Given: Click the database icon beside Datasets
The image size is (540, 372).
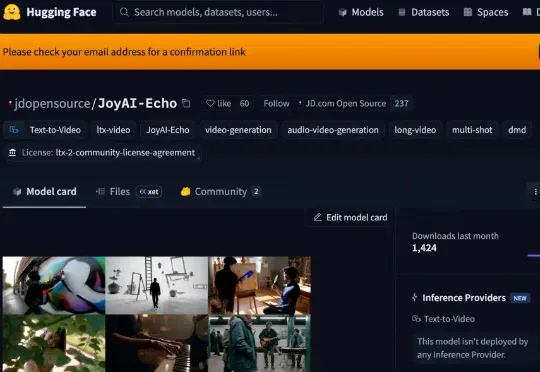Looking at the screenshot, I should 402,12.
